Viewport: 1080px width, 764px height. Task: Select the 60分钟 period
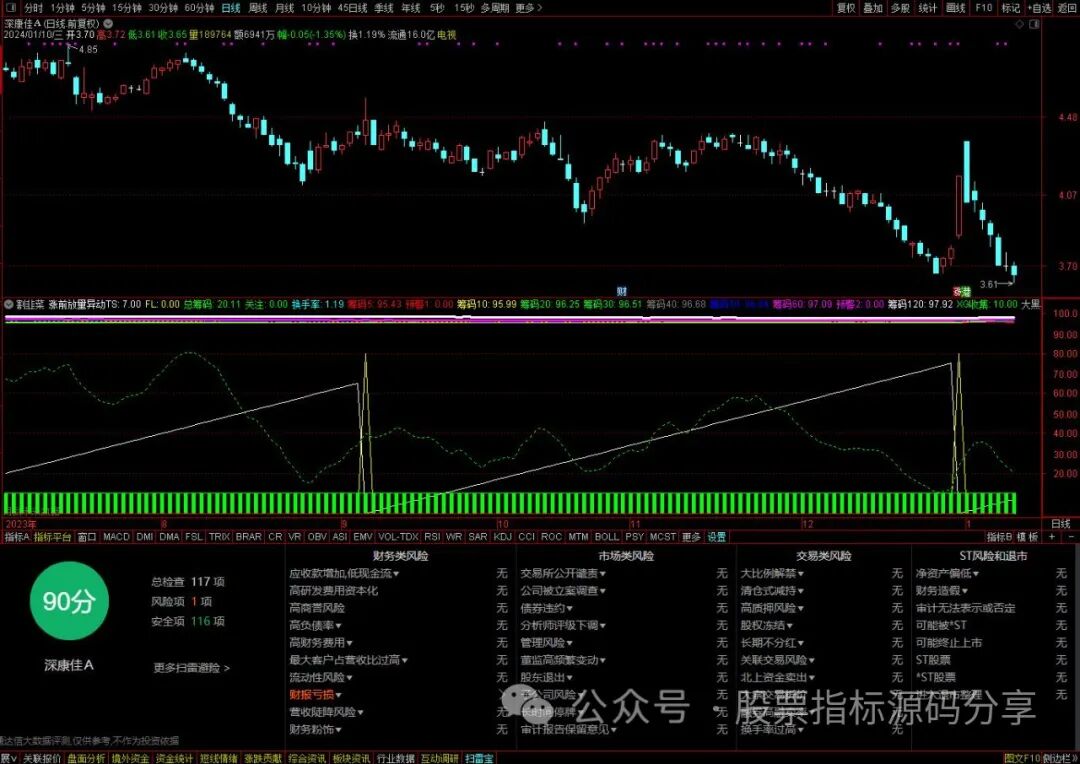click(x=200, y=8)
